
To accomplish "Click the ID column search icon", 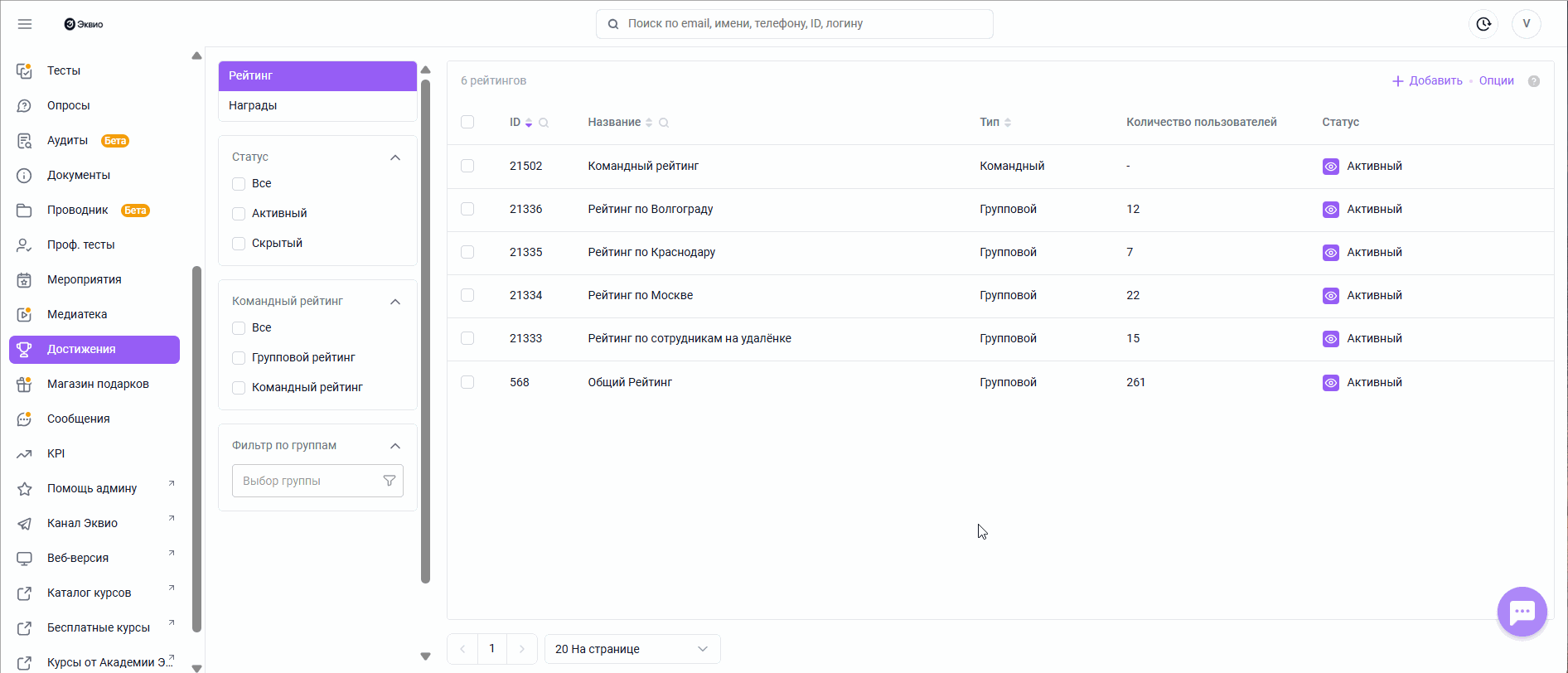I will (544, 123).
